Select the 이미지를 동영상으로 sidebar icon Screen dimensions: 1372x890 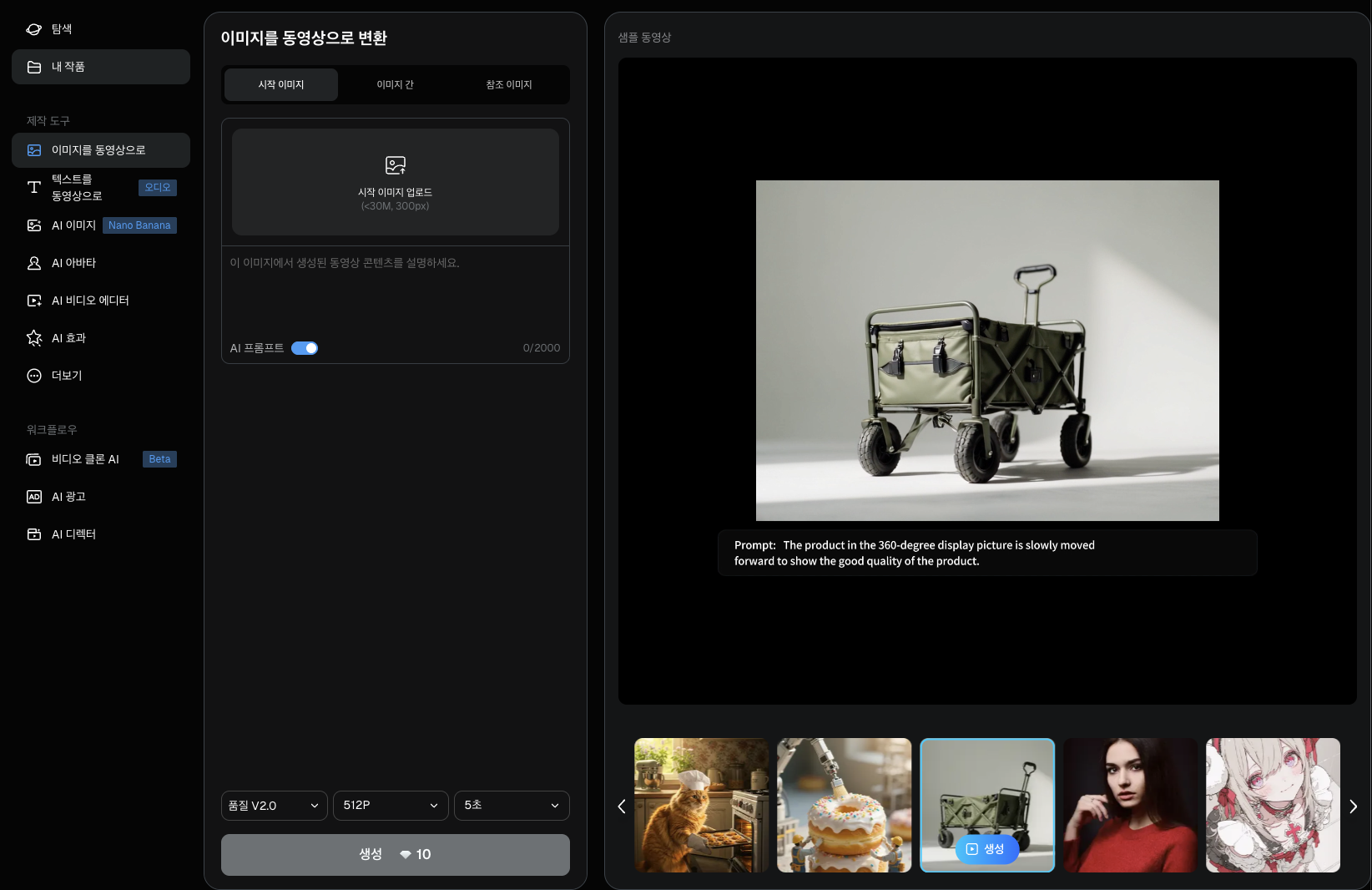34,150
